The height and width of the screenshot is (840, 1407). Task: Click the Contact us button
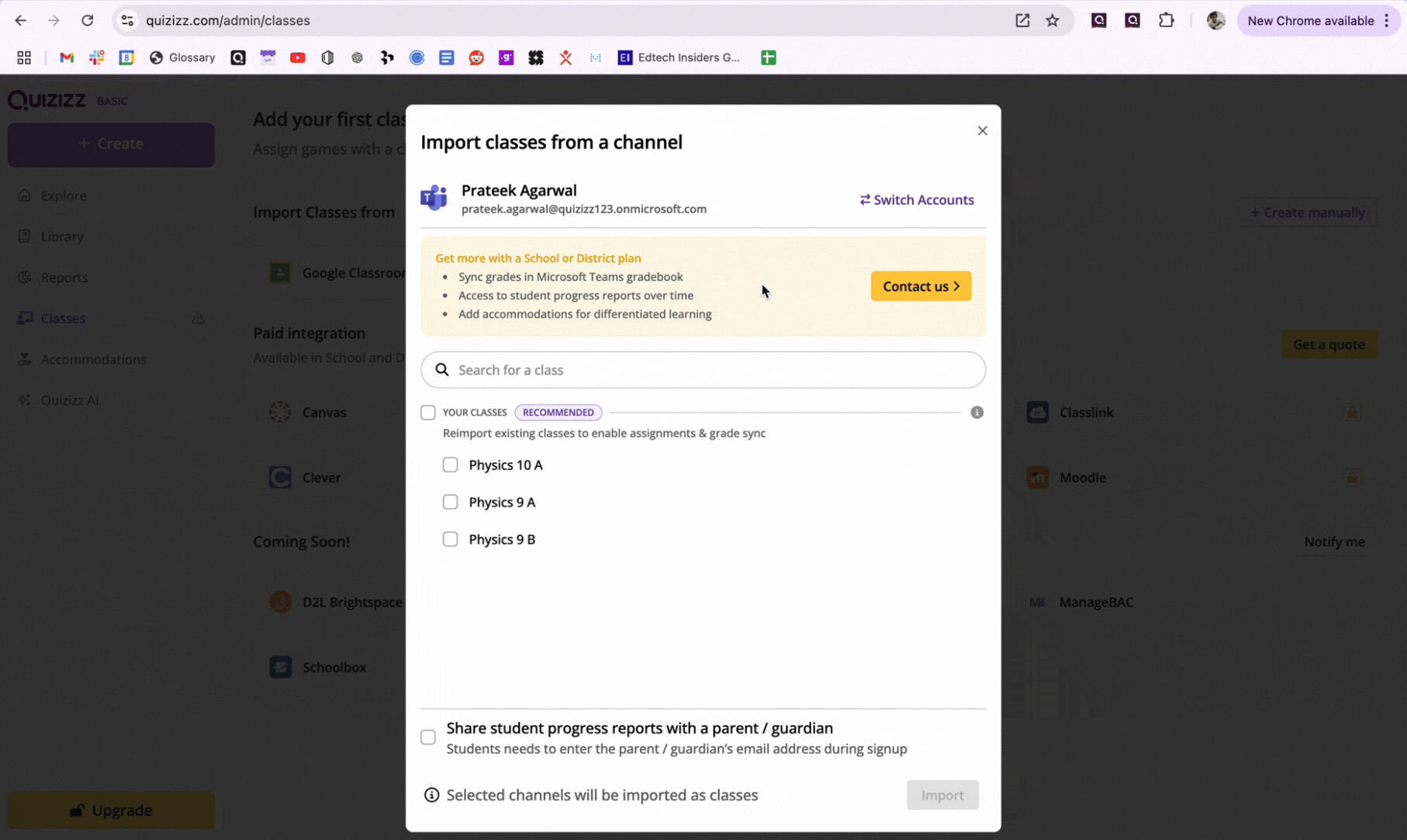[921, 286]
